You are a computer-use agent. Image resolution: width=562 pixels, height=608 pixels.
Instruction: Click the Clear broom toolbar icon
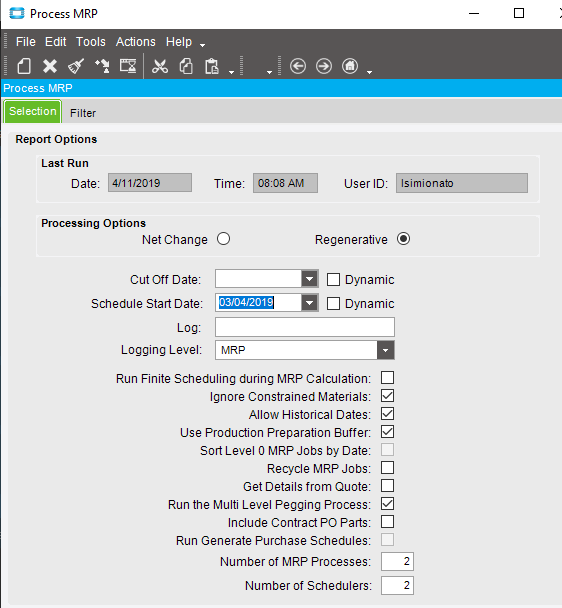[76, 66]
